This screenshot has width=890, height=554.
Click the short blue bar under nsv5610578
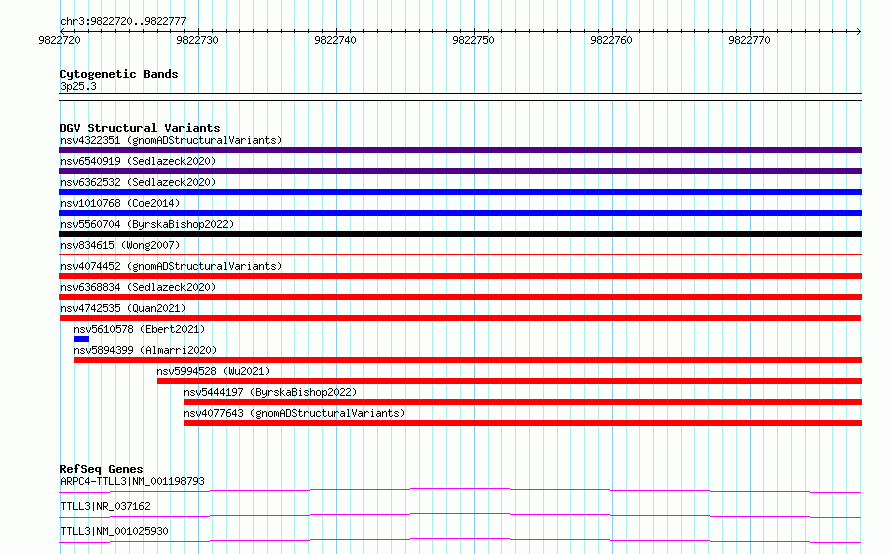81,339
